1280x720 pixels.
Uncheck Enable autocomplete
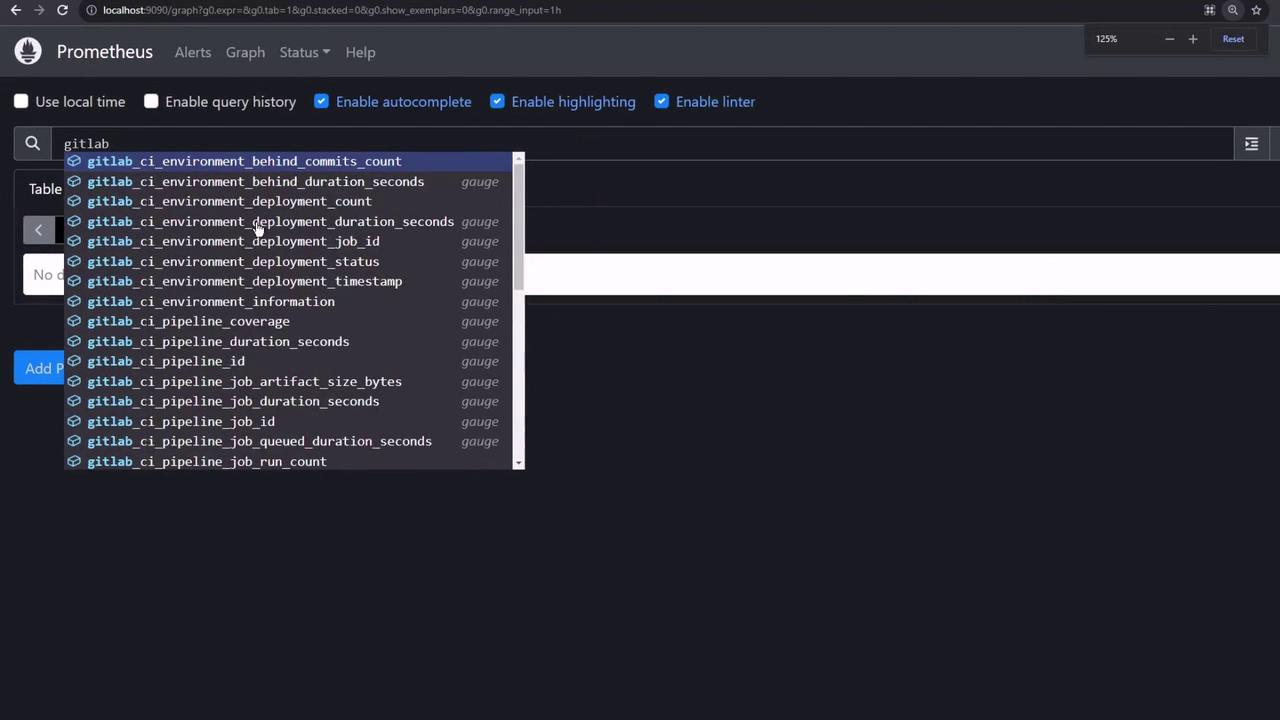[x=321, y=101]
